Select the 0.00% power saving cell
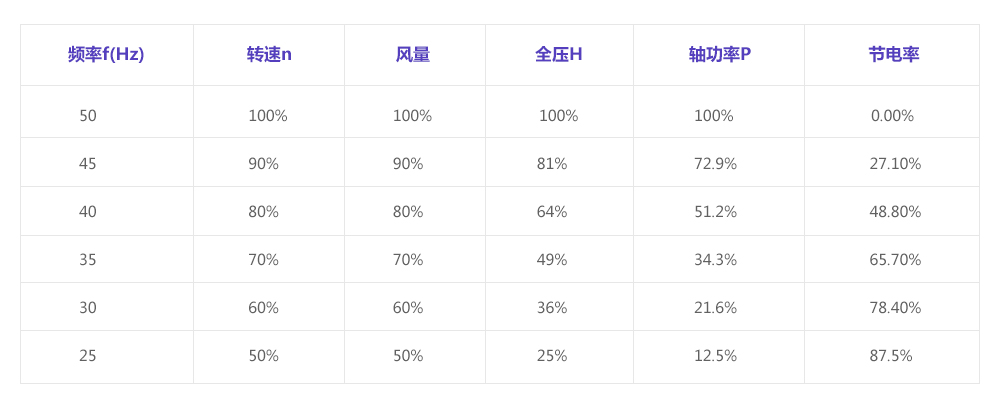This screenshot has height=404, width=1000. click(892, 116)
